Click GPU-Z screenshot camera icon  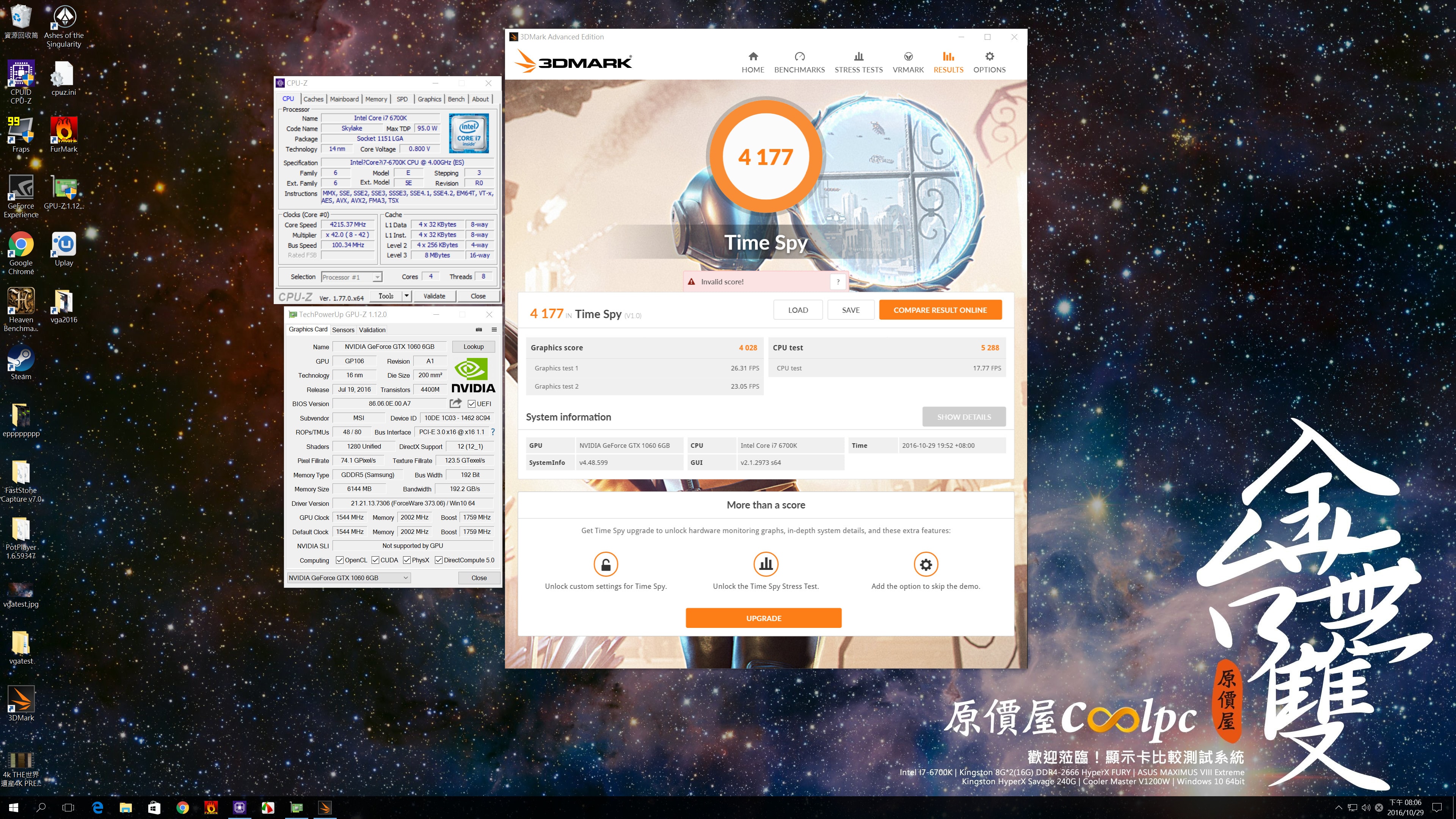tap(479, 329)
